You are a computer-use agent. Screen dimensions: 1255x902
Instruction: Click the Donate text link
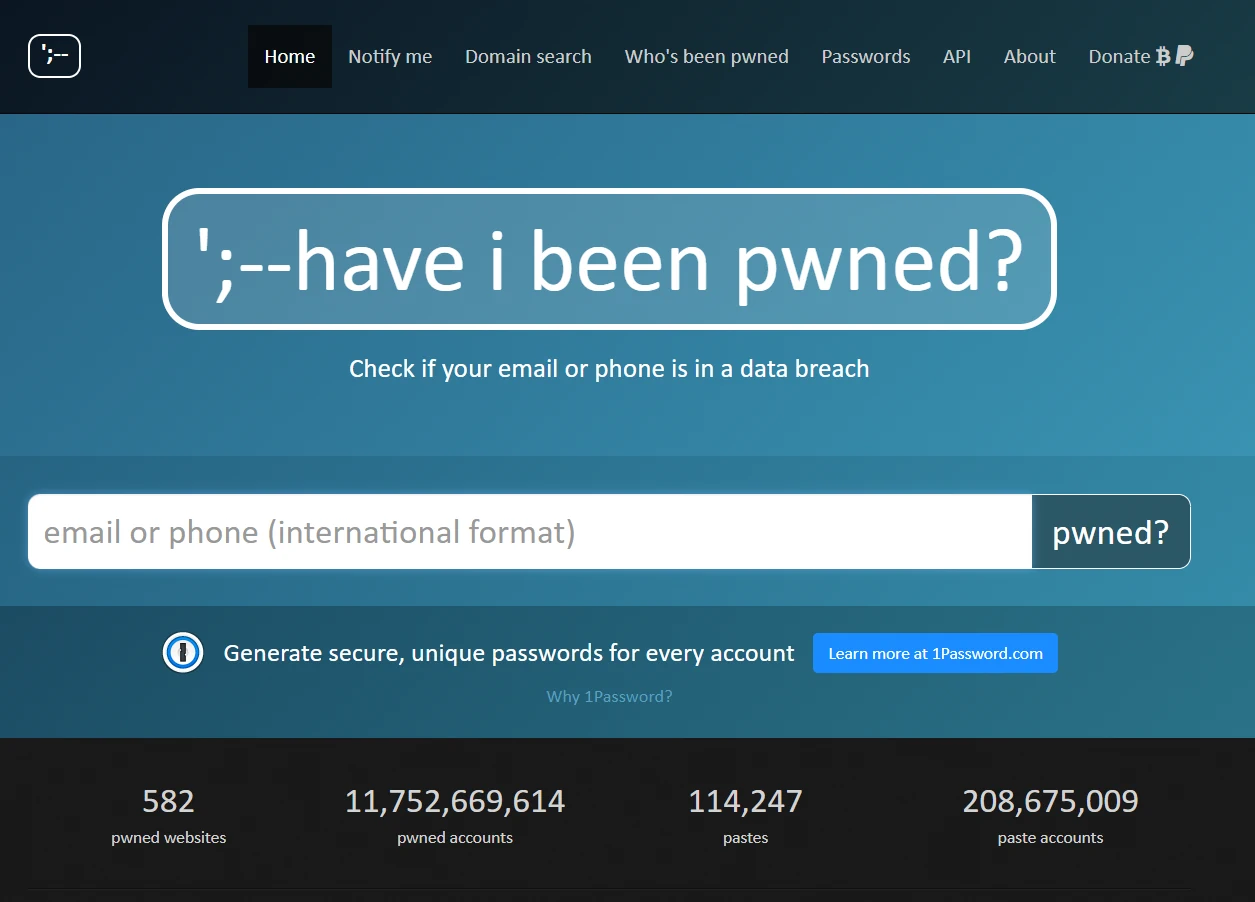[x=1118, y=57]
